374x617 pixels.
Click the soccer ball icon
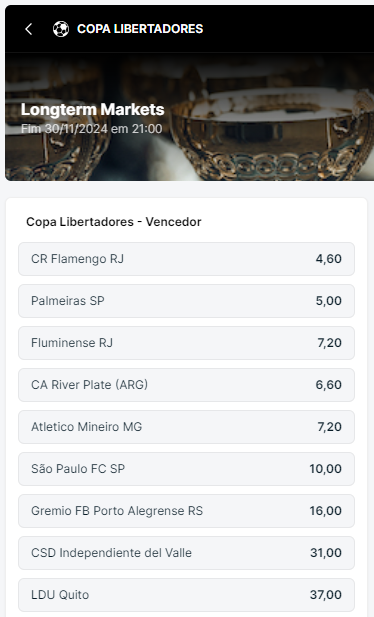(x=61, y=29)
